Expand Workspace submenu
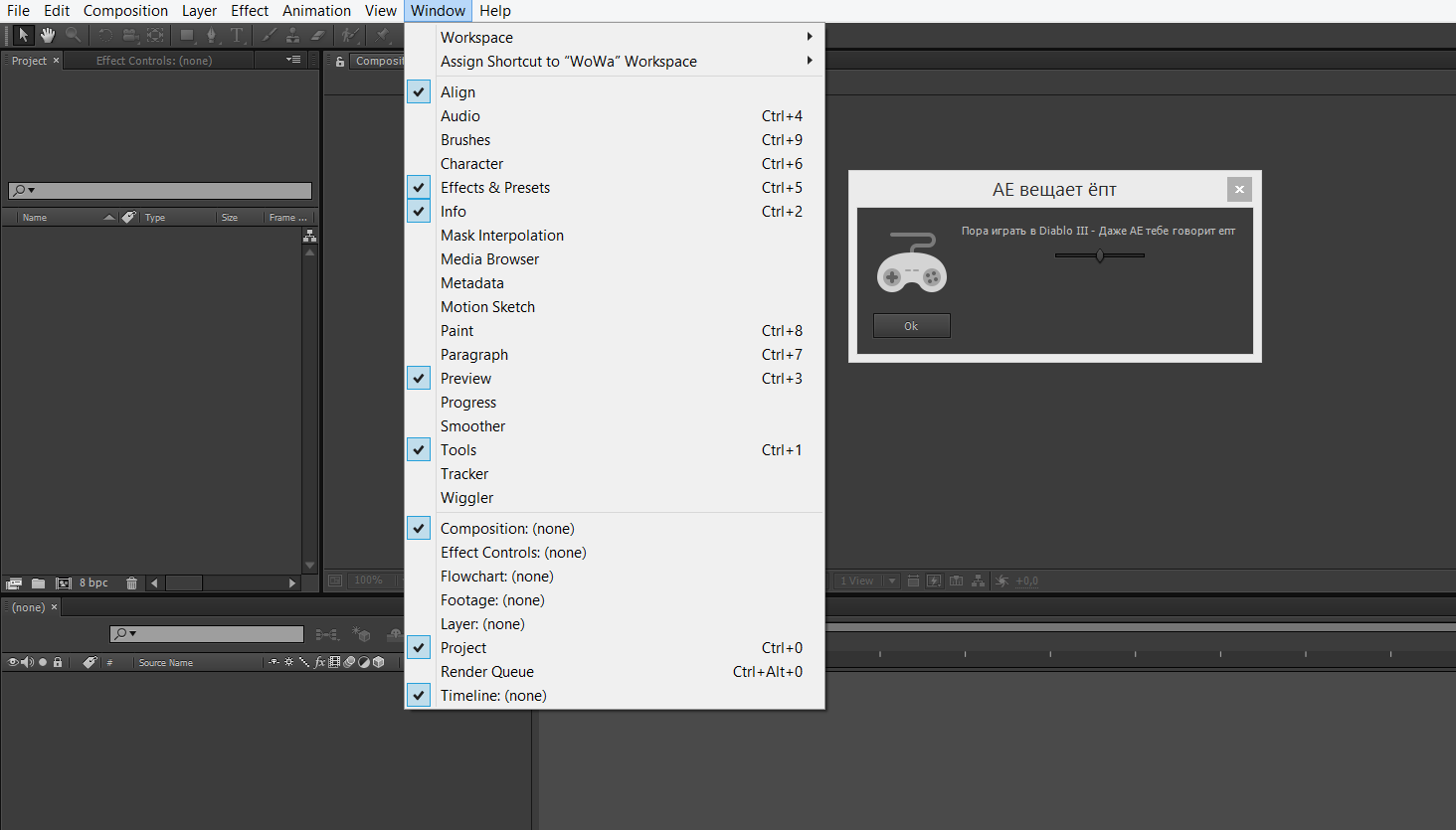 (615, 37)
